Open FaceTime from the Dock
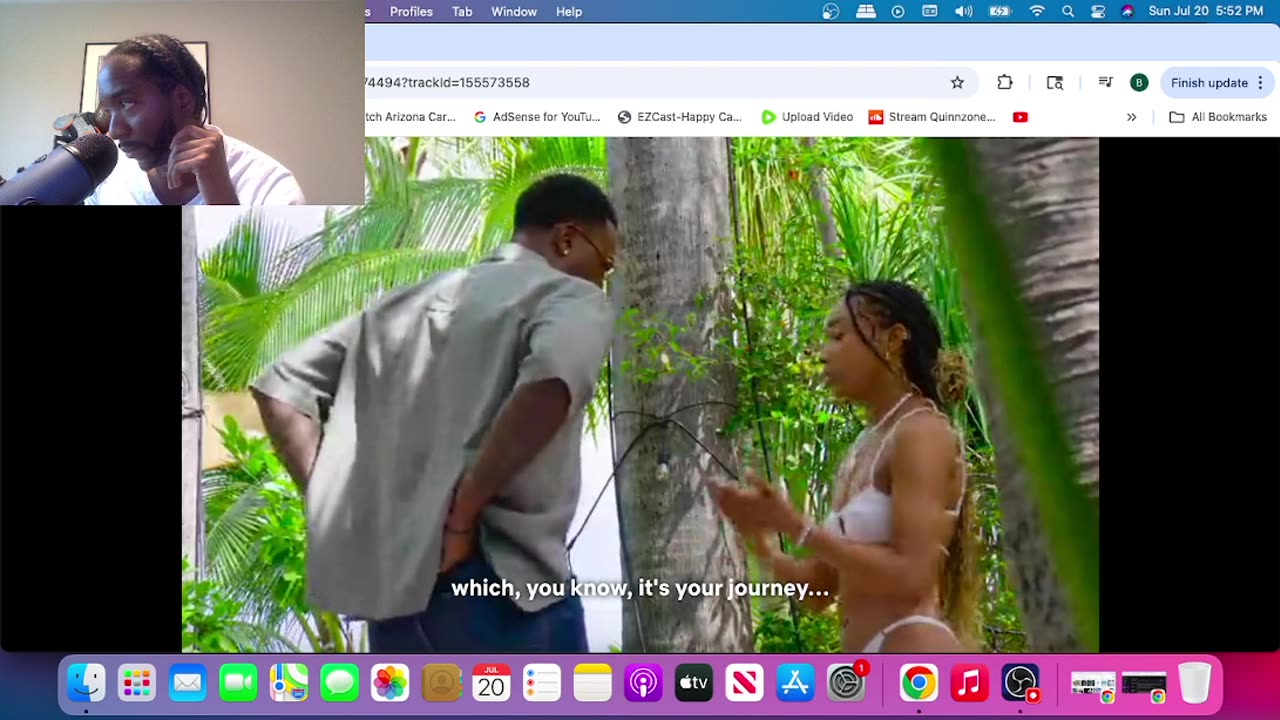Screen dimensions: 1280x720 coord(238,684)
